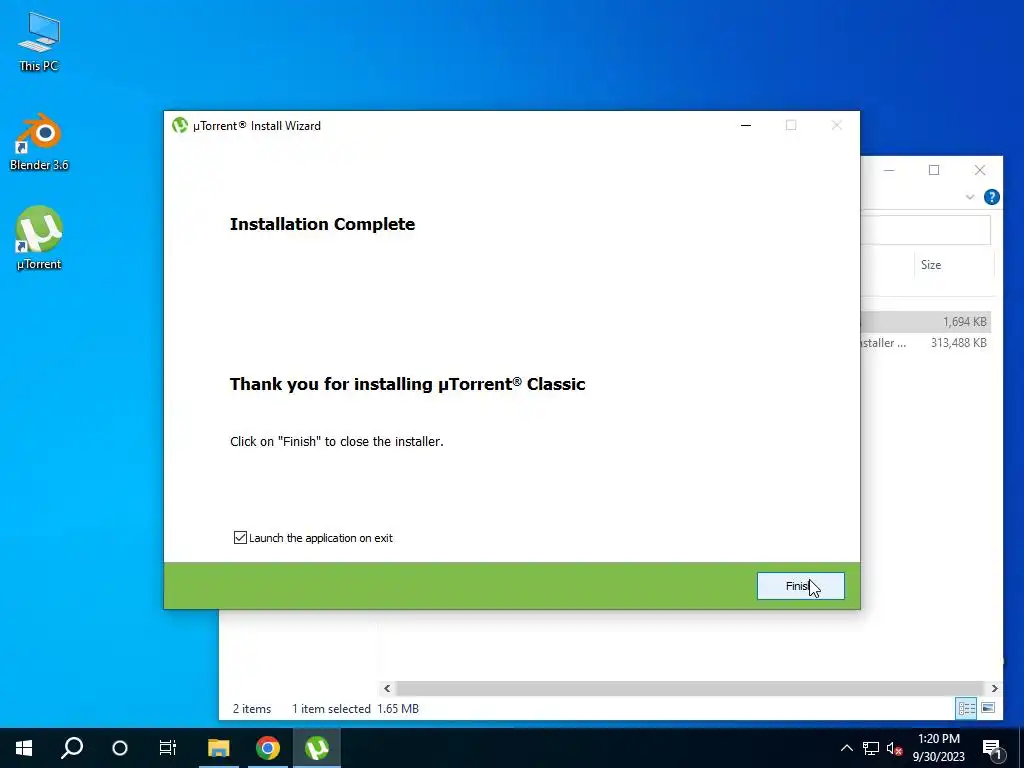This screenshot has height=768, width=1024.
Task: Select the Blender 3.6 desktop shortcut
Action: pyautogui.click(x=39, y=141)
